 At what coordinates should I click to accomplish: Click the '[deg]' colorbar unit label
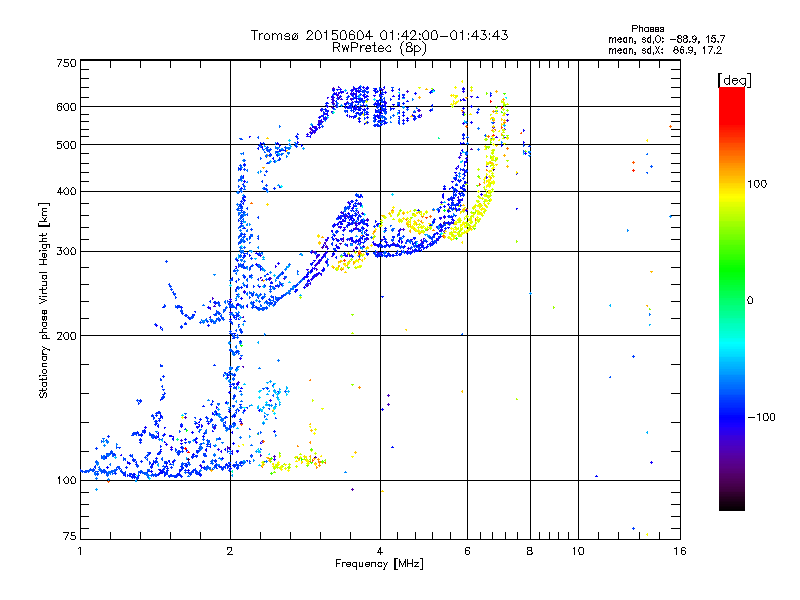(734, 80)
